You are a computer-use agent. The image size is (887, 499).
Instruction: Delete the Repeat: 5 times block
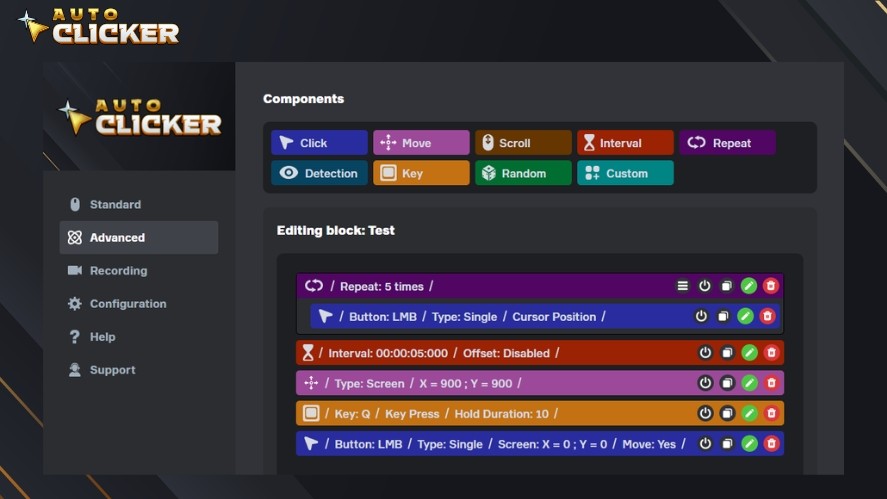(770, 286)
